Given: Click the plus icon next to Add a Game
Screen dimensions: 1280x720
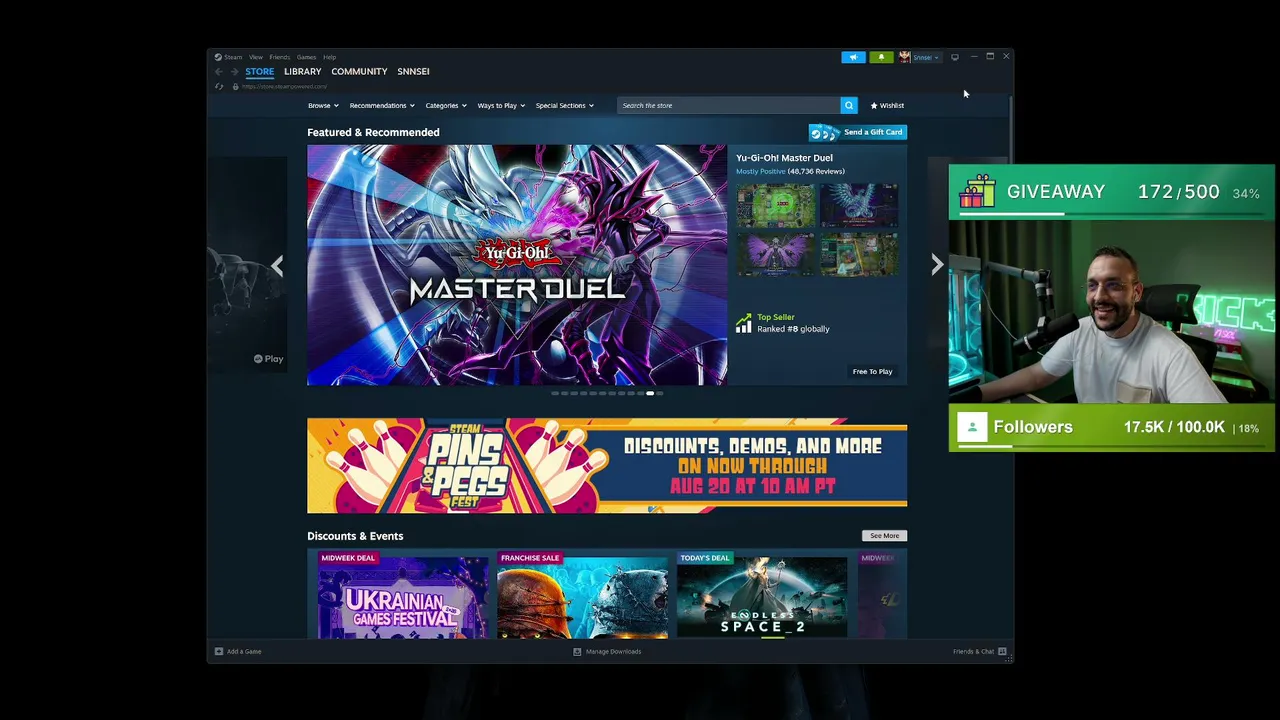Looking at the screenshot, I should pos(218,651).
